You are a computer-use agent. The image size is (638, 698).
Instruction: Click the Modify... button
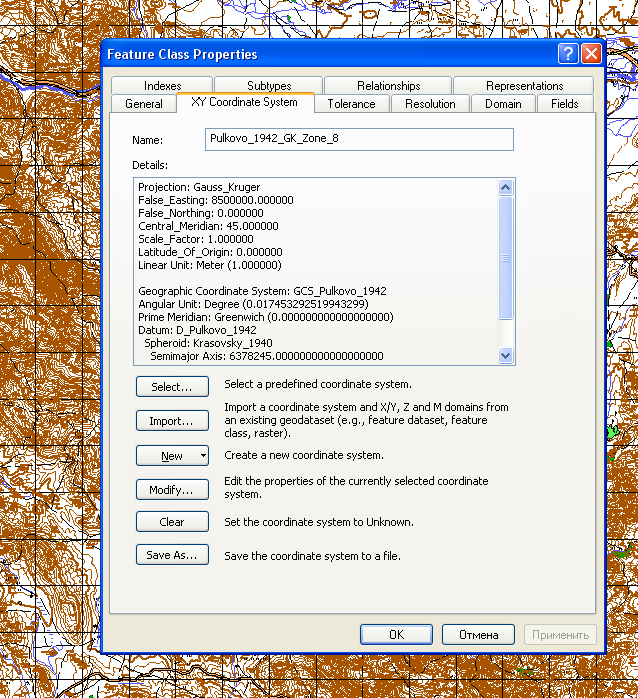172,490
